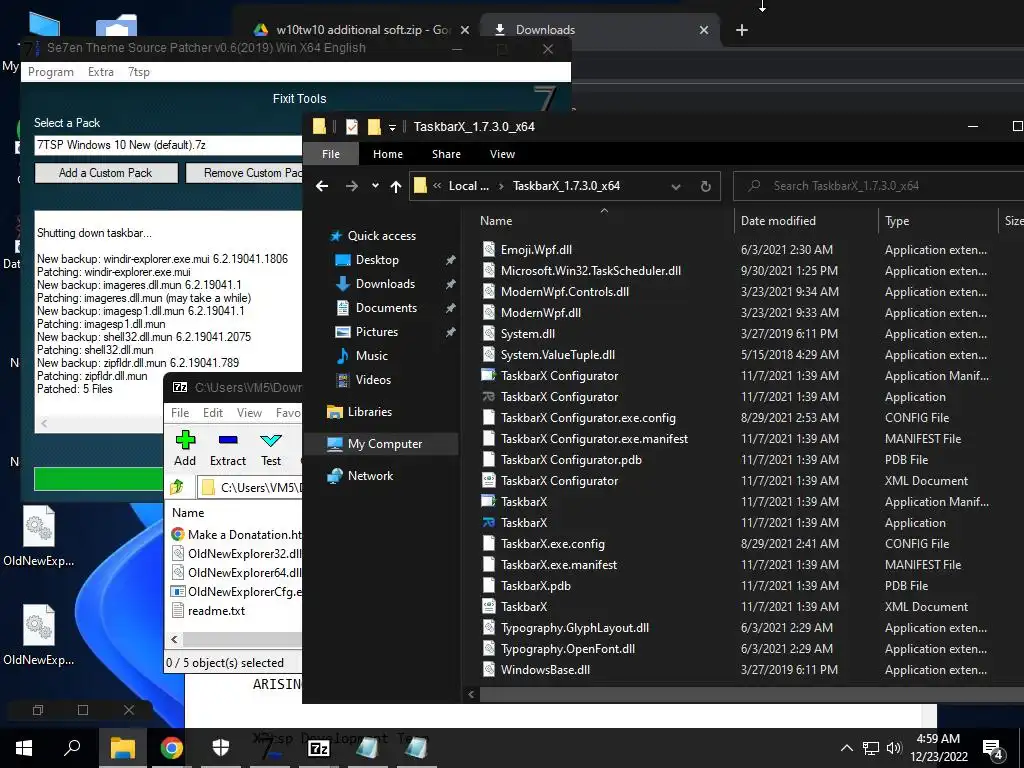Click the 7-Zip Add button
The image size is (1024, 768).
tap(185, 448)
